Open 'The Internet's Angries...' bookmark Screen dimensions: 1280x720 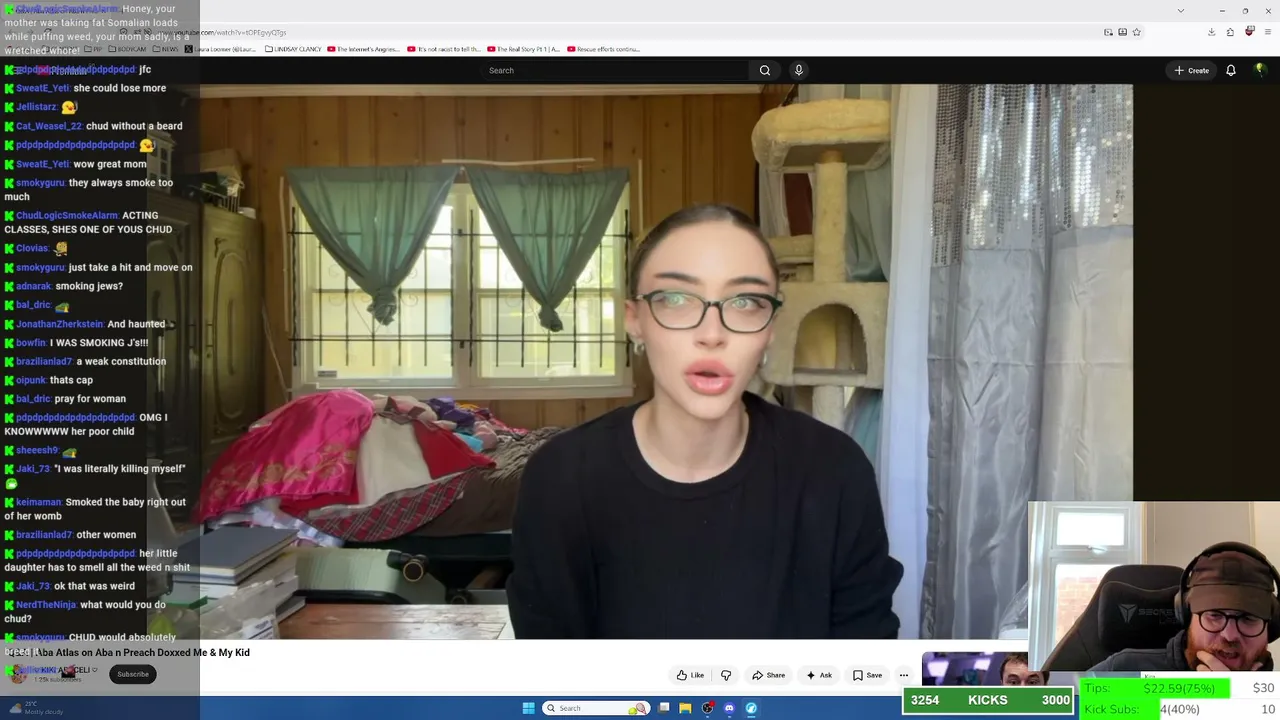[x=363, y=49]
